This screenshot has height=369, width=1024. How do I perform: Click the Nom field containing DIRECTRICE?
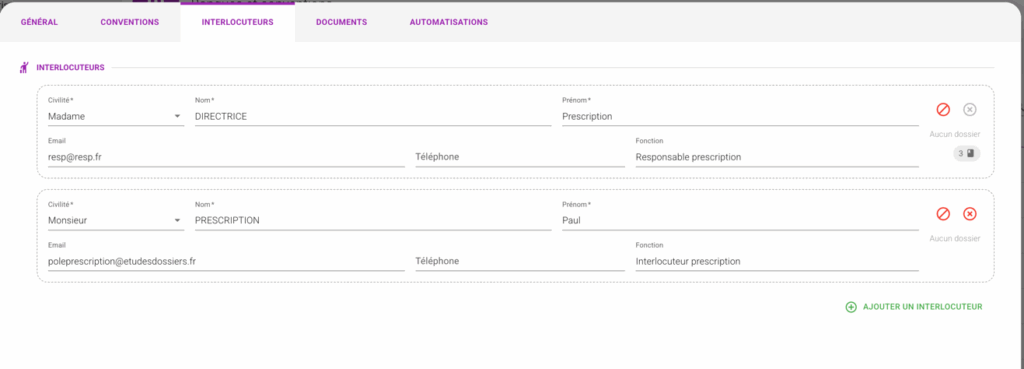tap(373, 116)
